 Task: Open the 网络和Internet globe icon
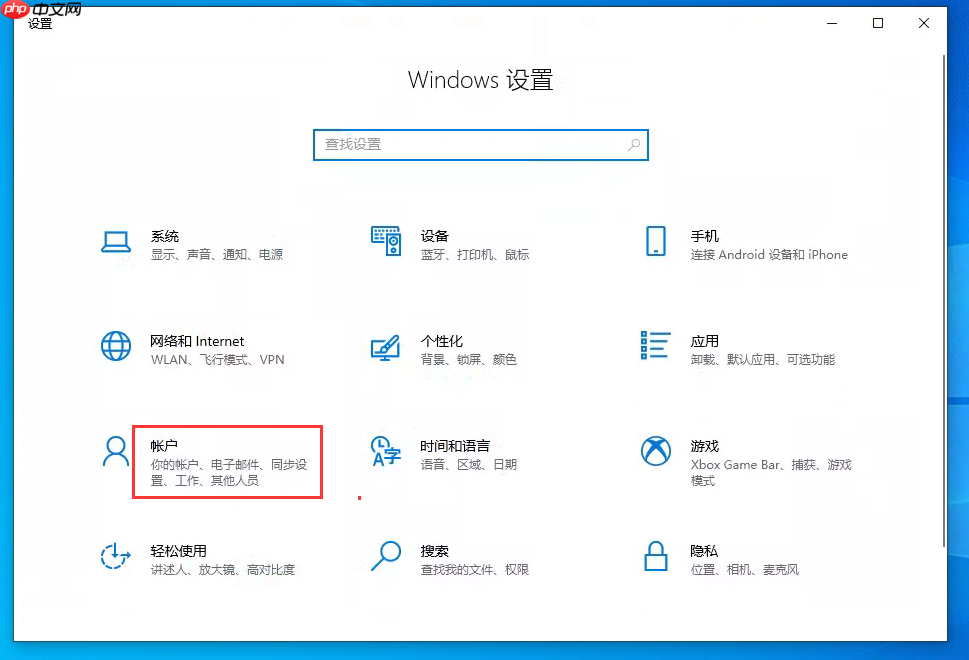tap(116, 348)
